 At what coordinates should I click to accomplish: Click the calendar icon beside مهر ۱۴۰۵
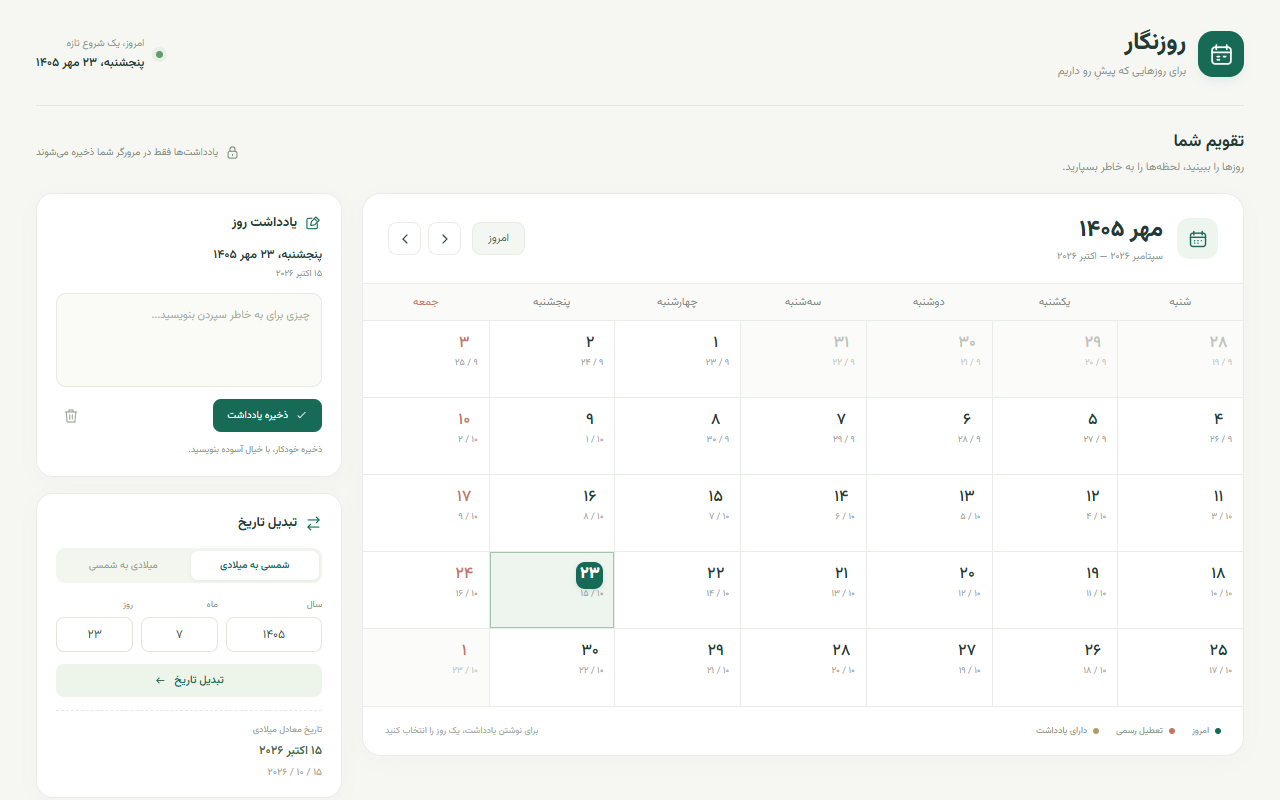coord(1197,238)
